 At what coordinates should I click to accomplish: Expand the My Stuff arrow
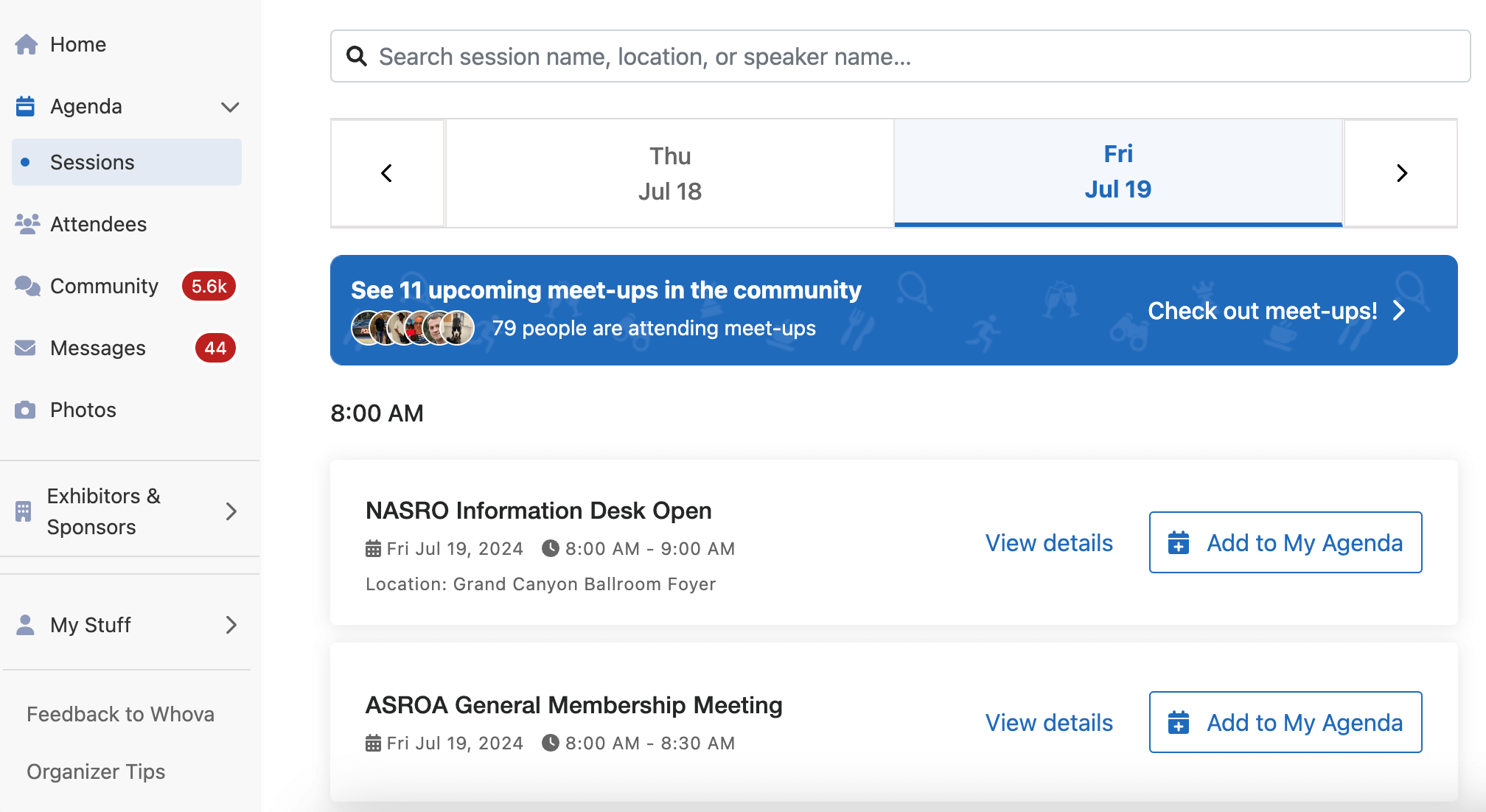point(231,625)
